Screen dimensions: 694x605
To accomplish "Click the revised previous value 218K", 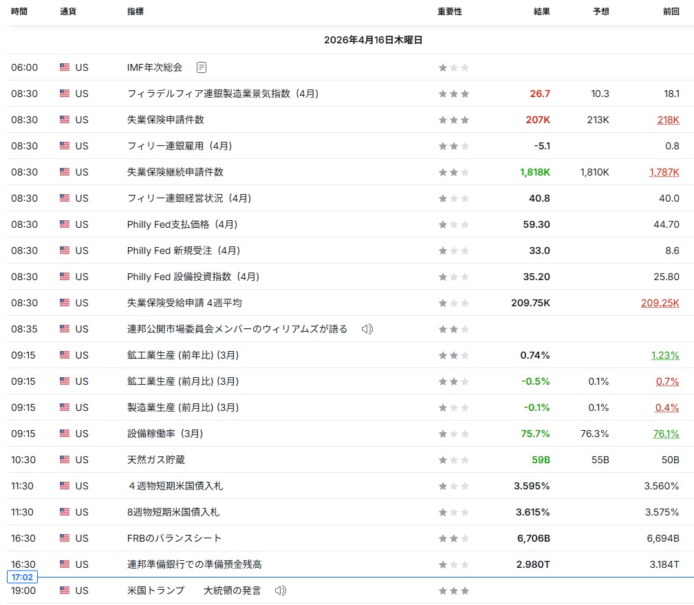I will (668, 120).
